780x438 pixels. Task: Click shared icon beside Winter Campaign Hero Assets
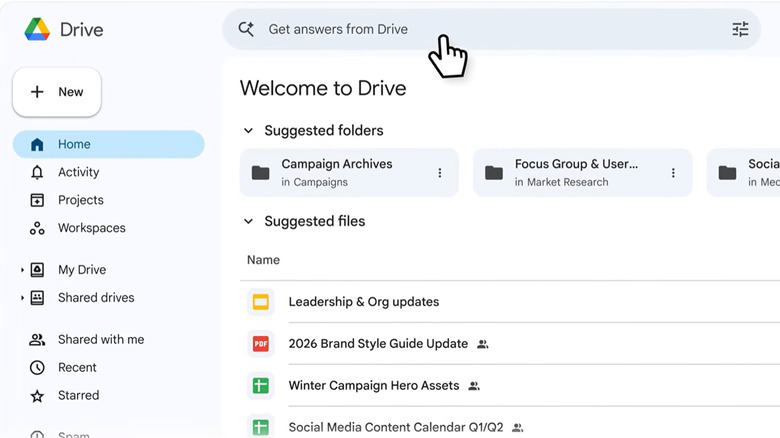point(474,386)
